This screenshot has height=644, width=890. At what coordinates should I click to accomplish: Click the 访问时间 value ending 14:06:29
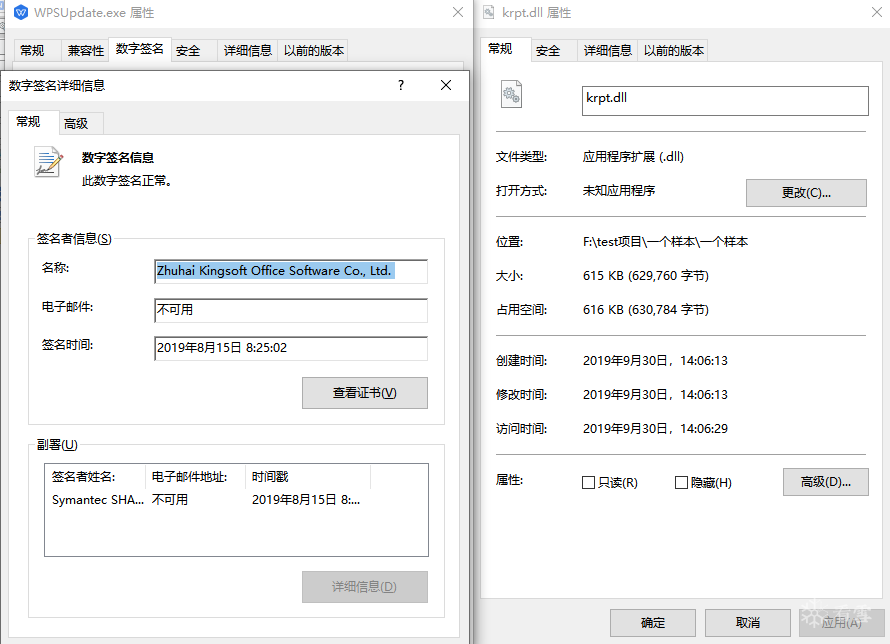(655, 428)
